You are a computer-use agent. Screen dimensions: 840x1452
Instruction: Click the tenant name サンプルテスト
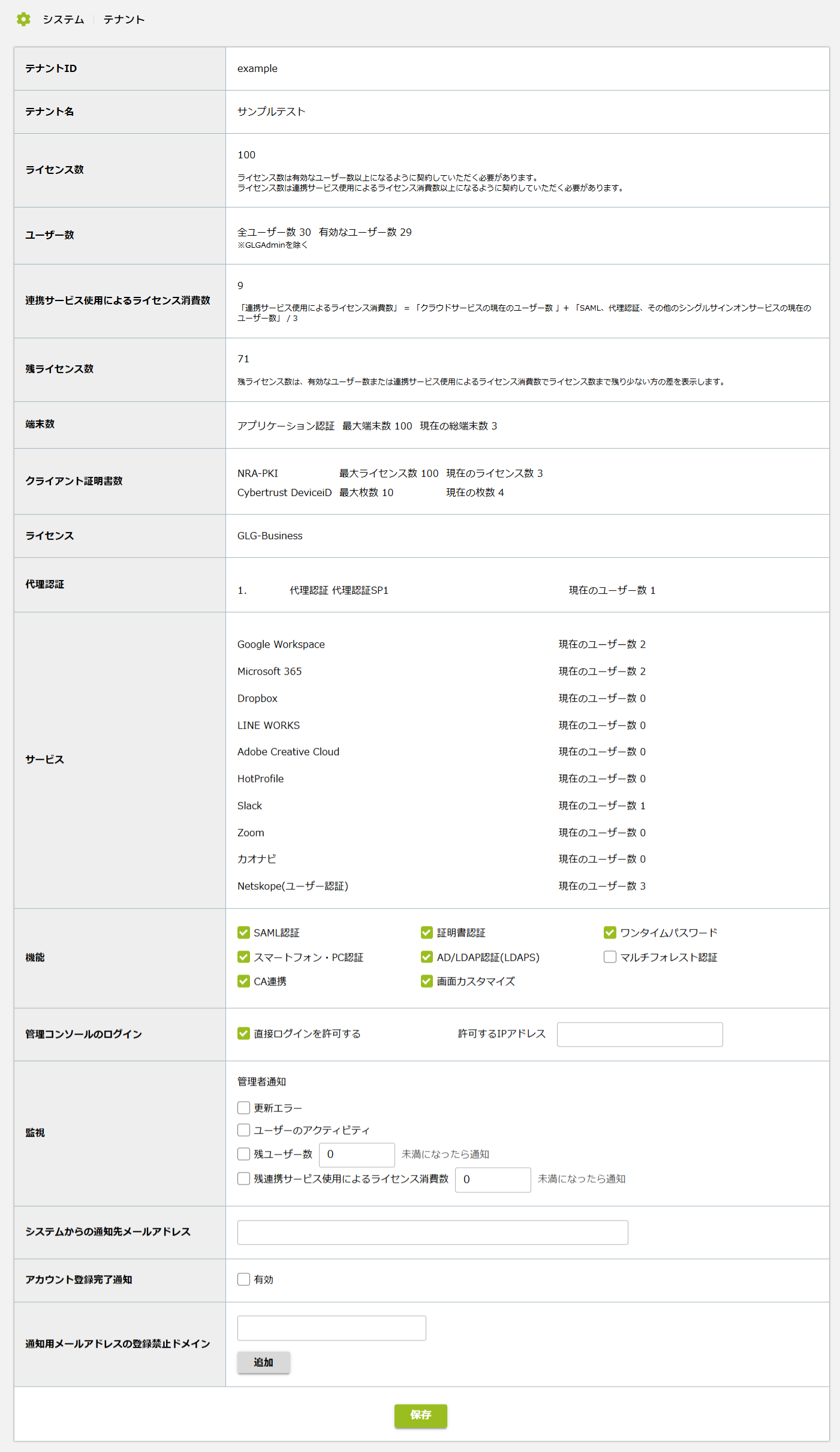coord(272,112)
